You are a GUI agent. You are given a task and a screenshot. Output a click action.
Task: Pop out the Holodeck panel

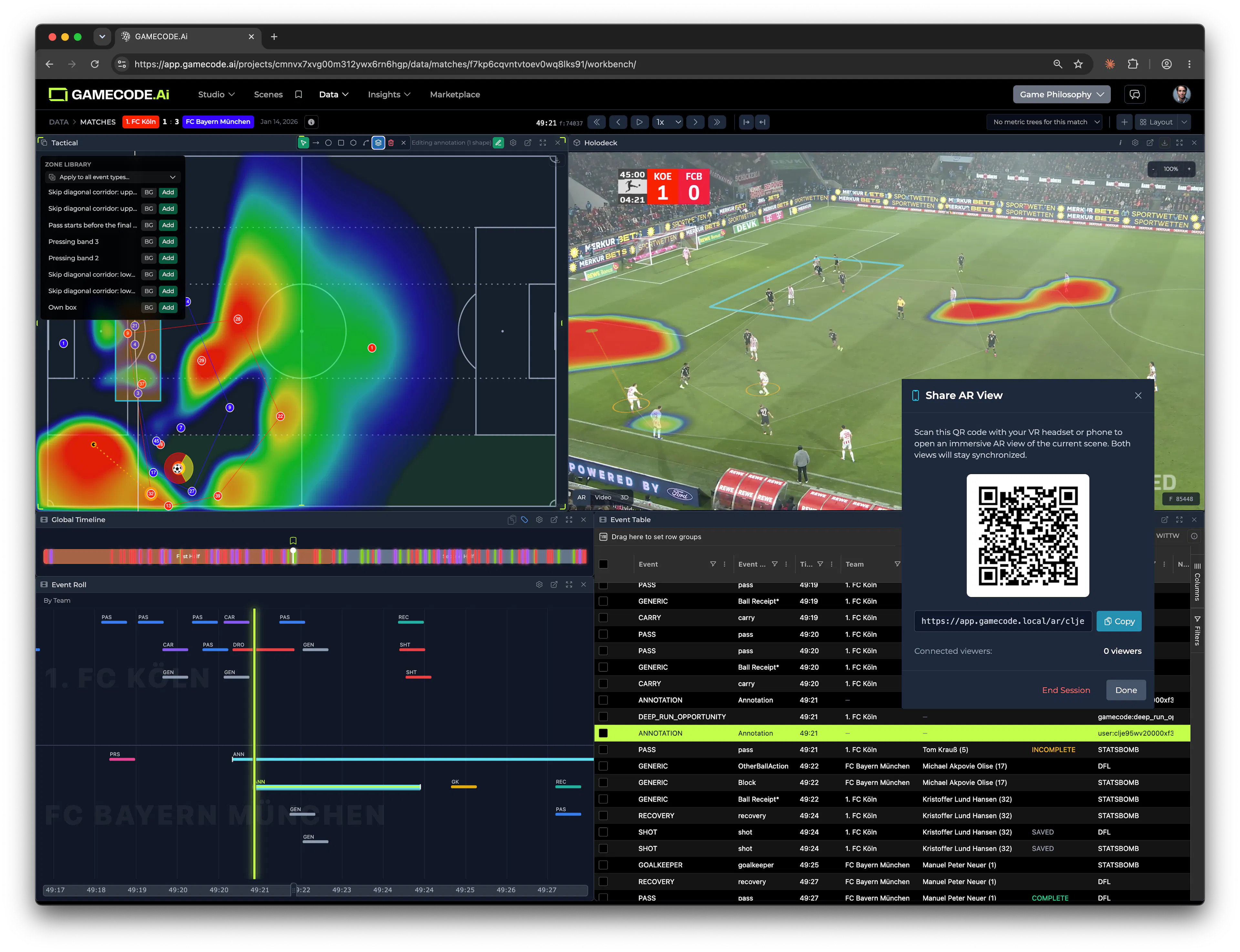pyautogui.click(x=1149, y=143)
